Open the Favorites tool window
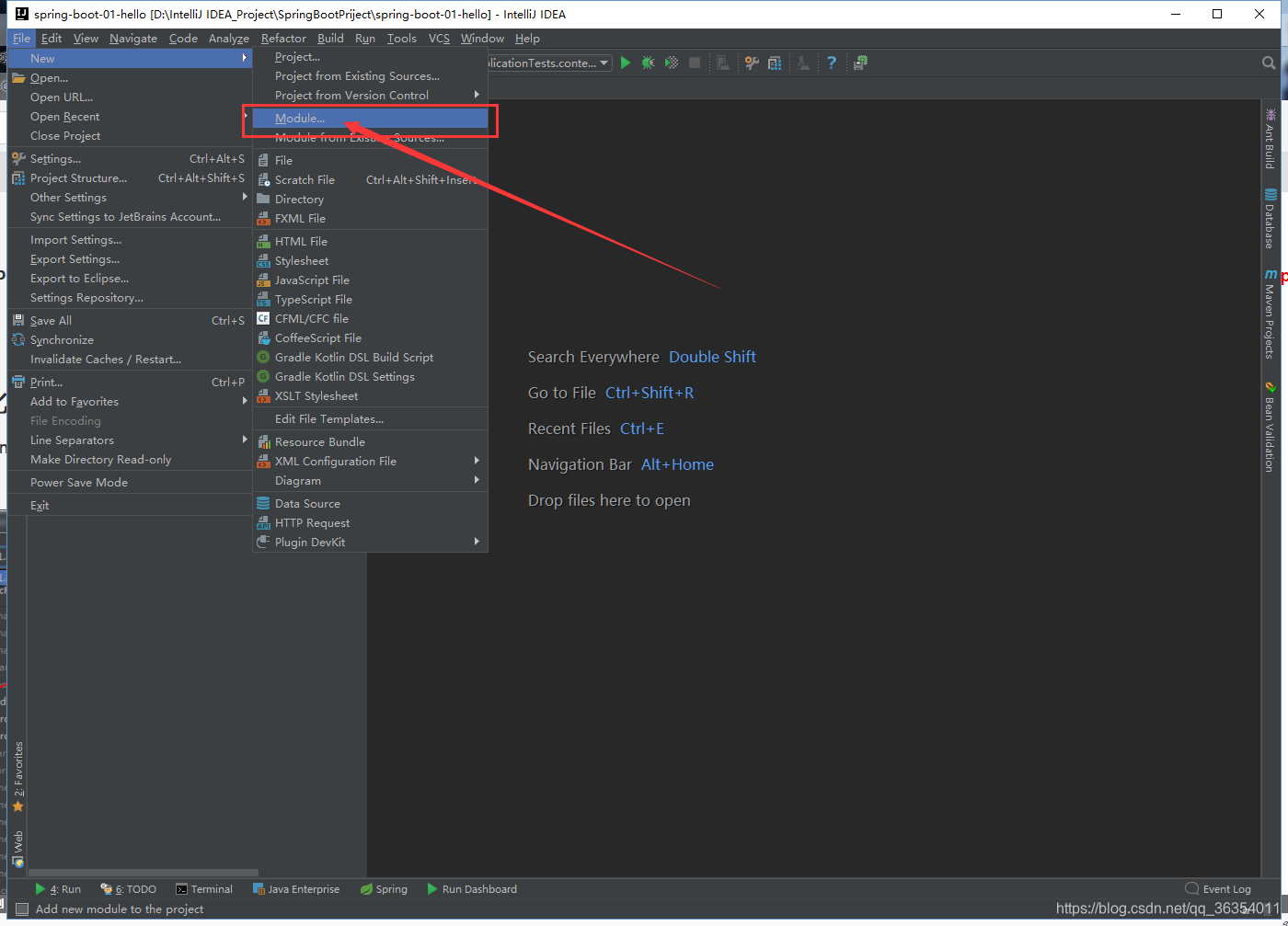The height and width of the screenshot is (926, 1288). 17,777
